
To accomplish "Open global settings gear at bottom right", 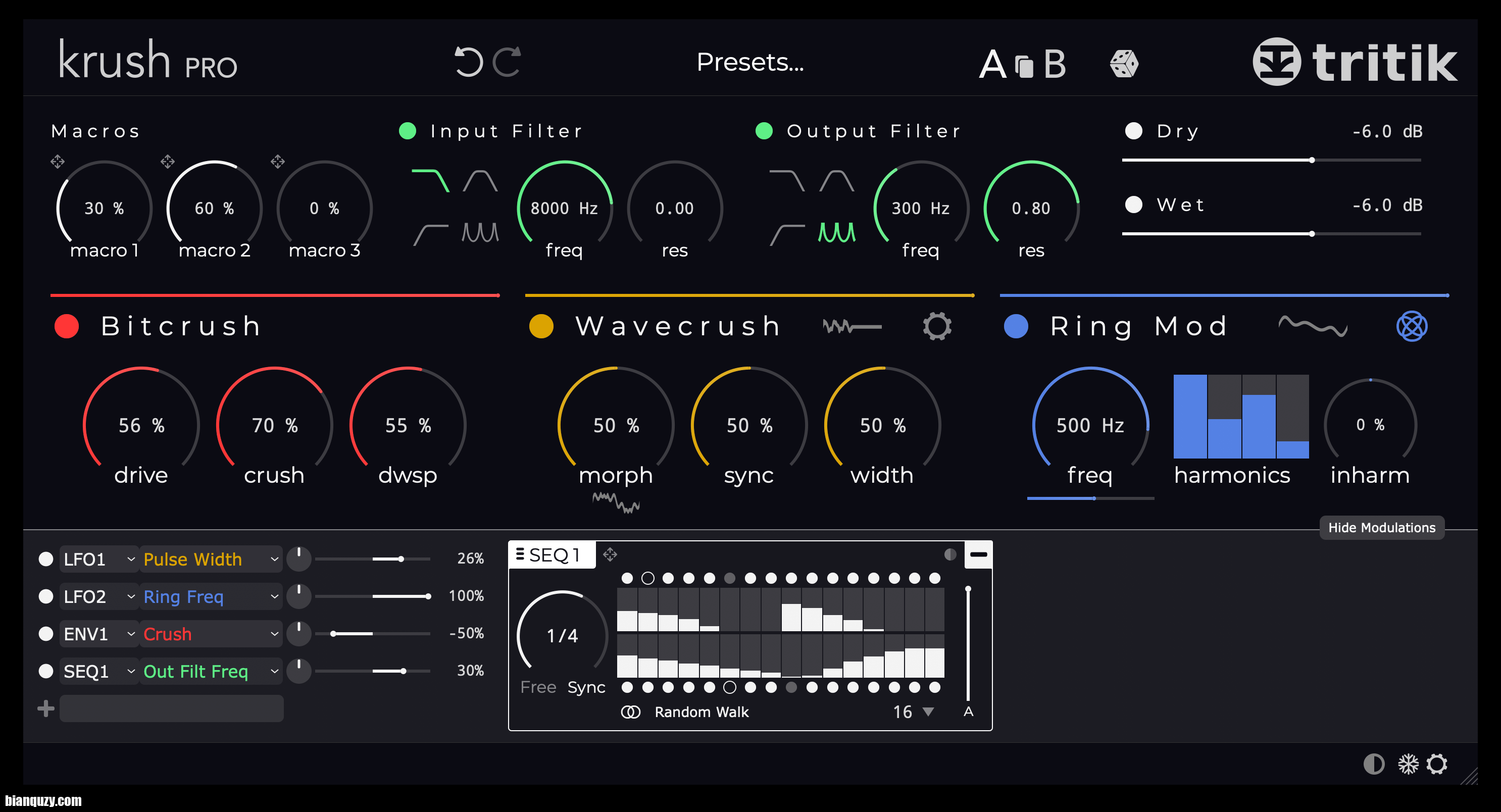I will pos(1437,764).
